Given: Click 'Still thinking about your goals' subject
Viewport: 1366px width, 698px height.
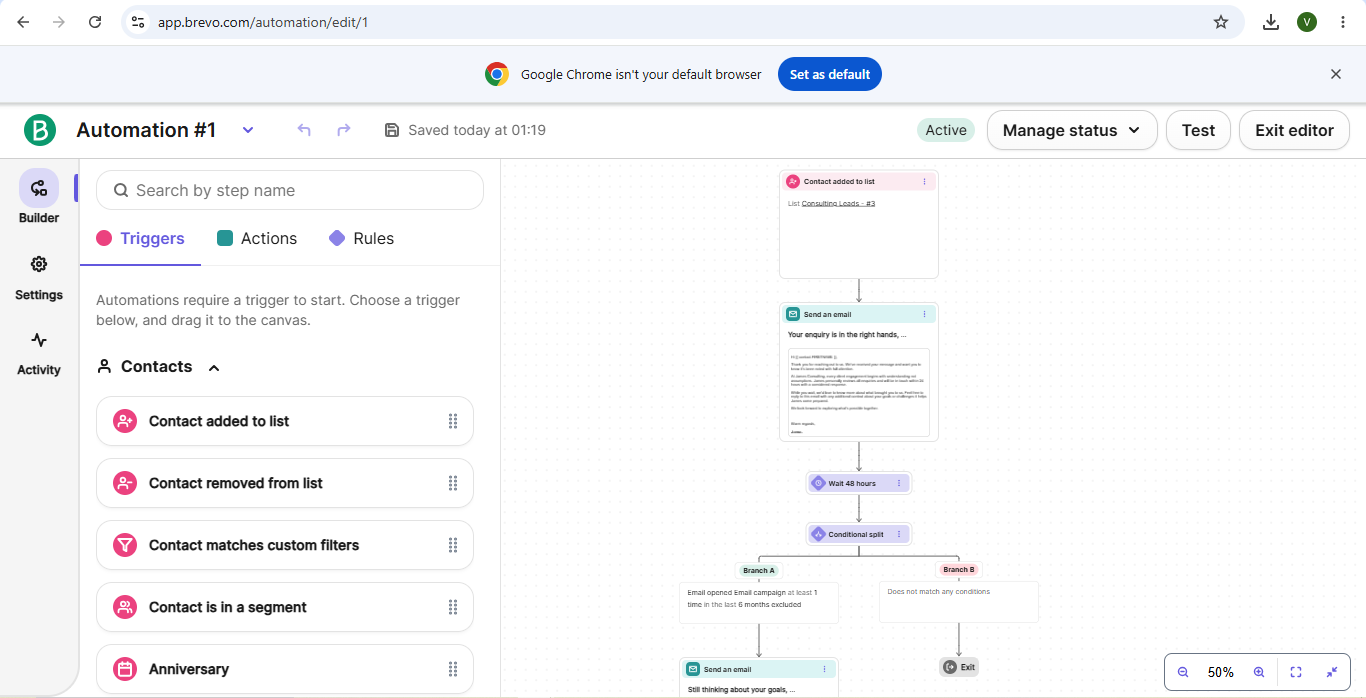Looking at the screenshot, I should [741, 690].
